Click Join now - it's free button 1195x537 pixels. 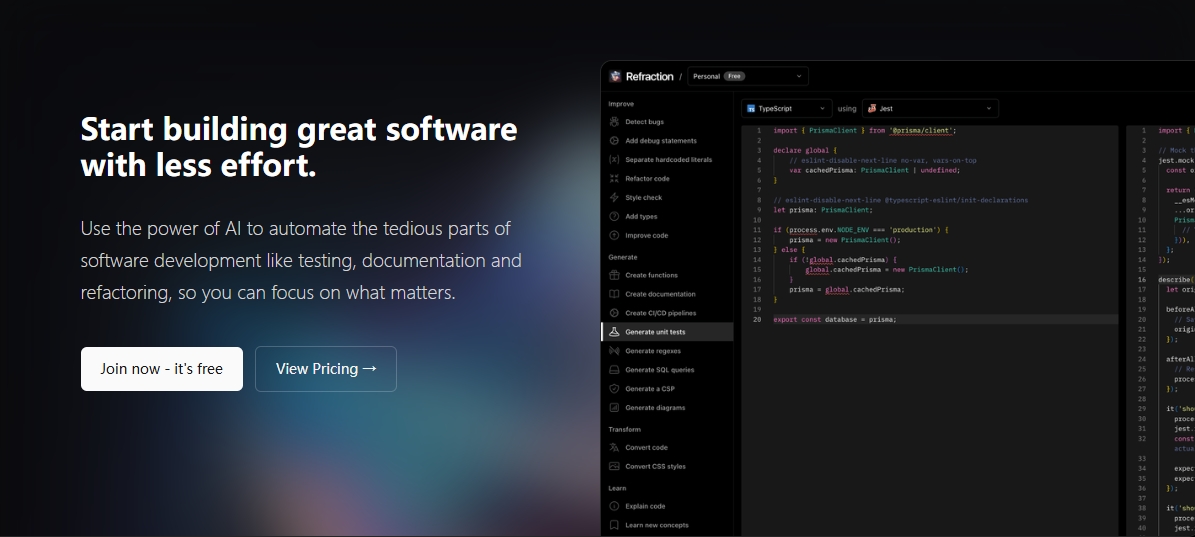162,369
